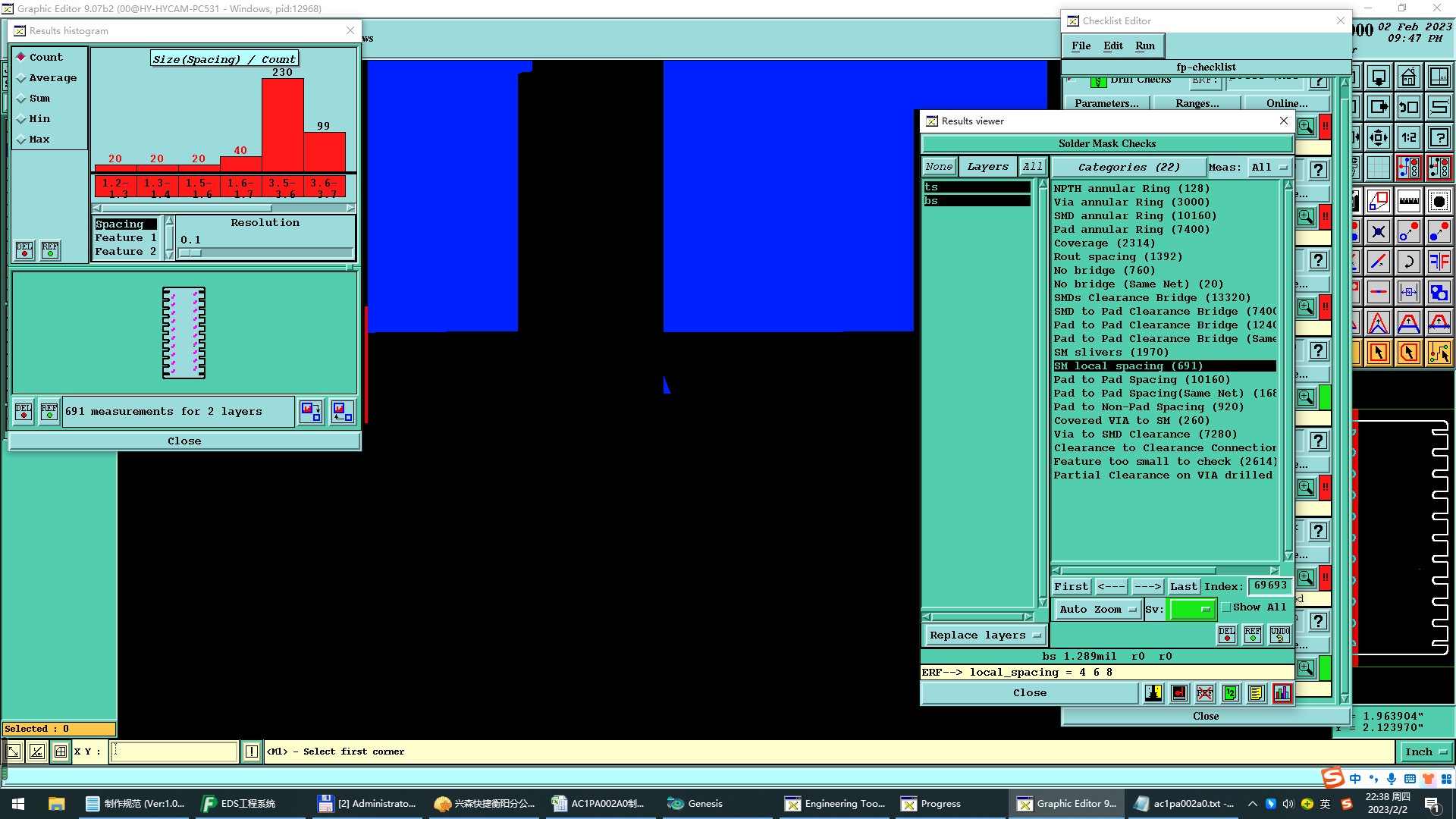
Task: Click the ruler measure tool icon
Action: [1409, 201]
